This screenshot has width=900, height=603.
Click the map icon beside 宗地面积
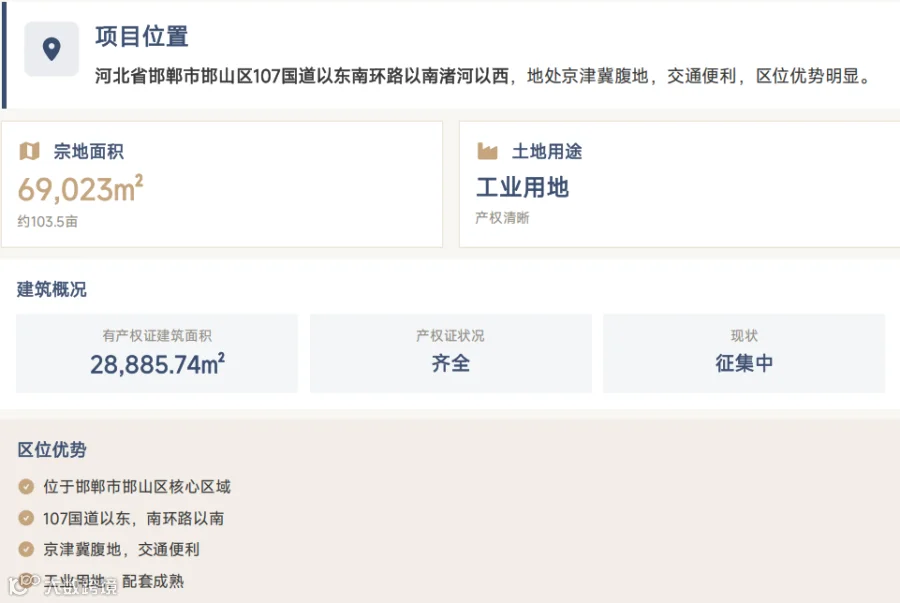(29, 151)
